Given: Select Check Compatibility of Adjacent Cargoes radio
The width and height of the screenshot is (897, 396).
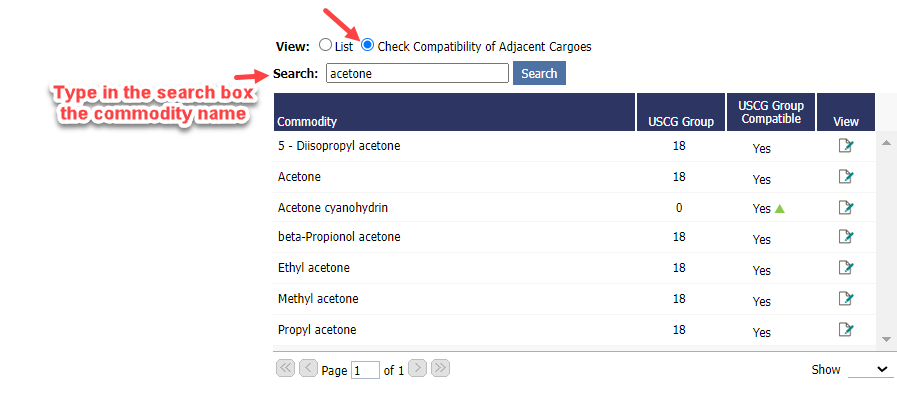Looking at the screenshot, I should [x=368, y=45].
